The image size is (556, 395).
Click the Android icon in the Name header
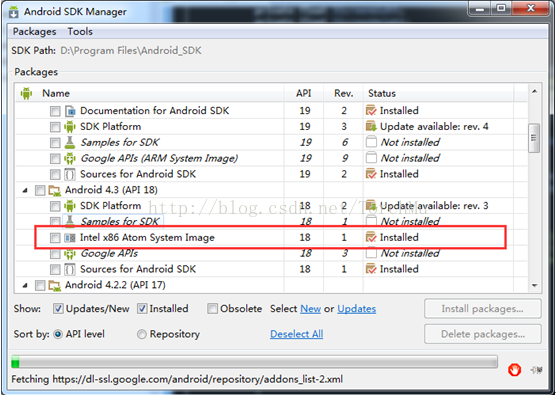click(26, 94)
